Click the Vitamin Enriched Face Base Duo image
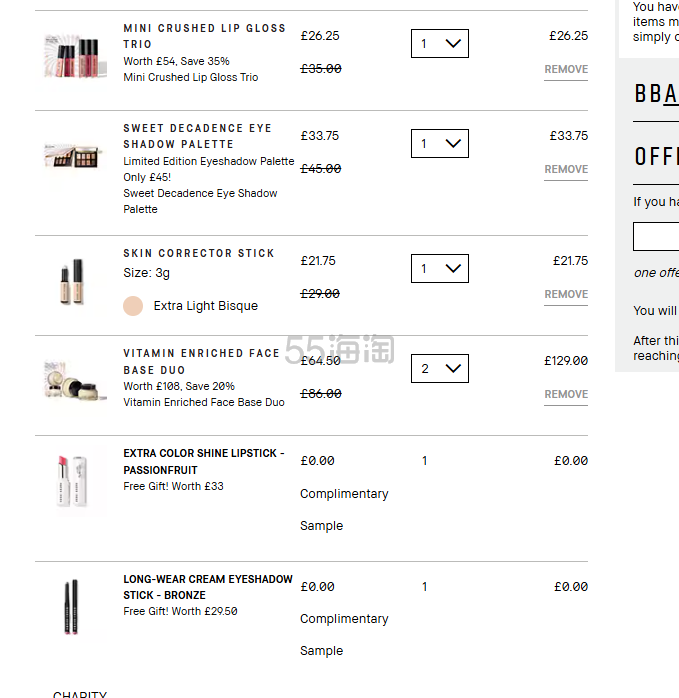Viewport: 679px width, 698px height. (x=72, y=380)
